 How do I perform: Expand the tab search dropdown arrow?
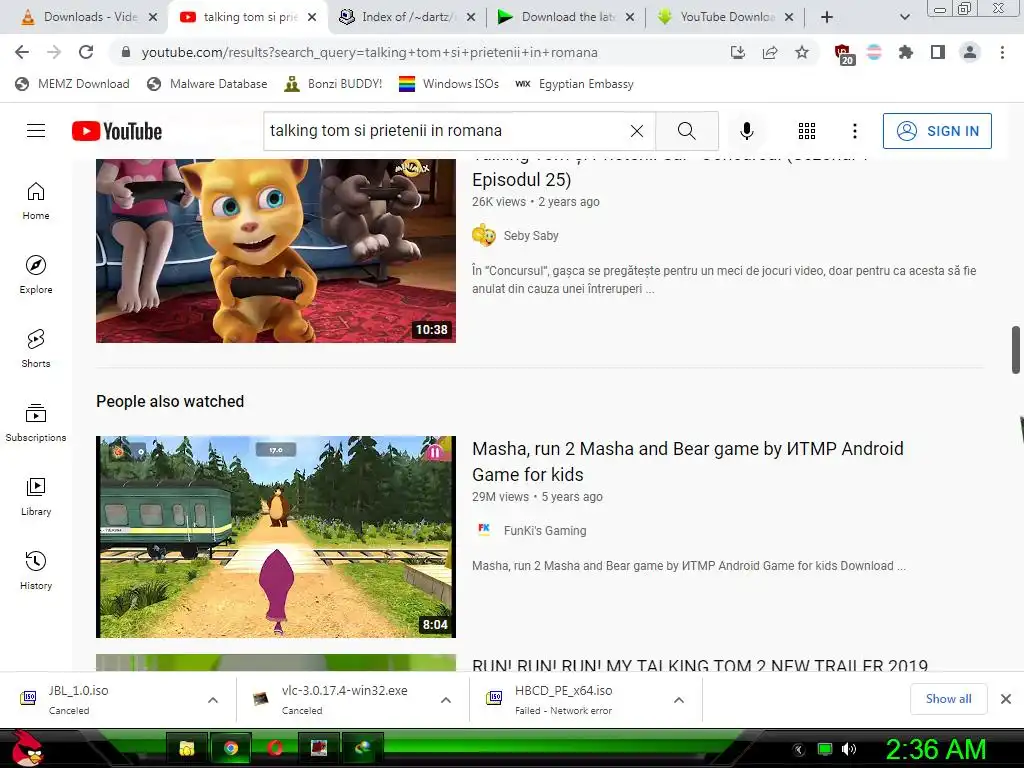[904, 17]
